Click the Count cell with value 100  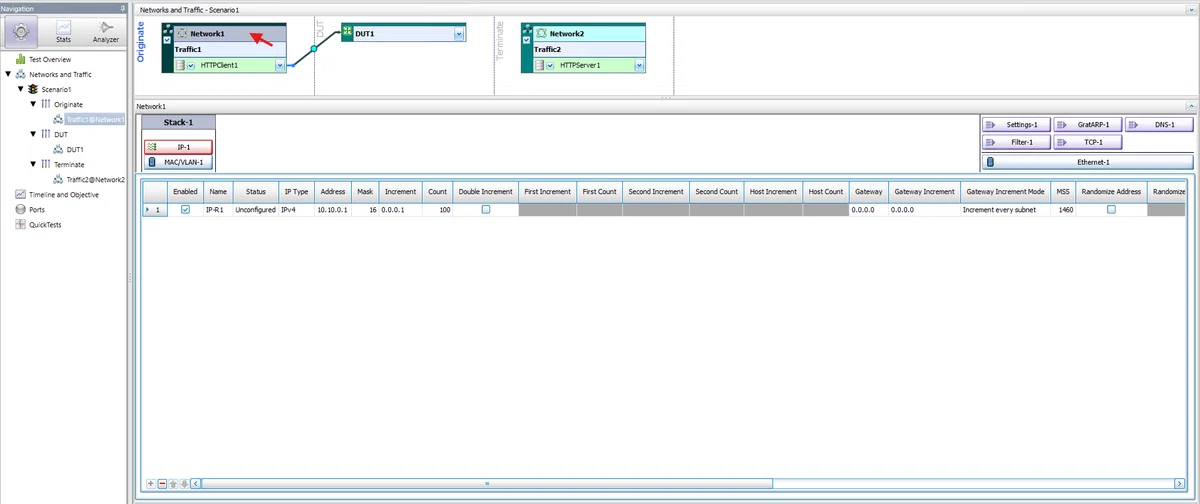(436, 210)
